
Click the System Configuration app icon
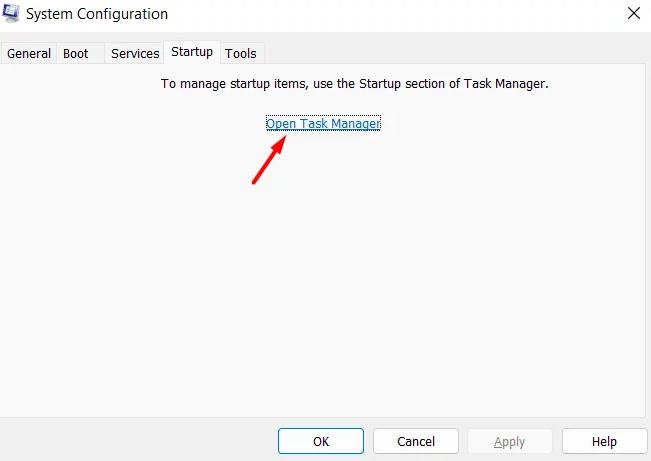pyautogui.click(x=11, y=13)
